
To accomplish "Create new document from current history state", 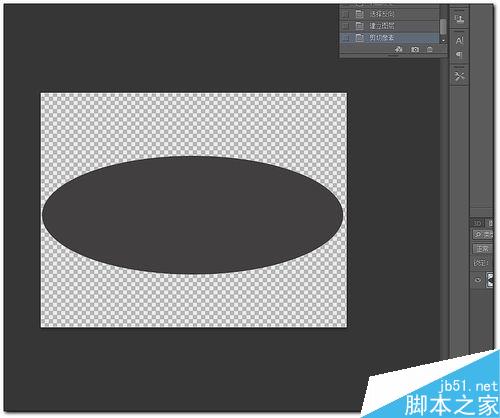I will [399, 50].
